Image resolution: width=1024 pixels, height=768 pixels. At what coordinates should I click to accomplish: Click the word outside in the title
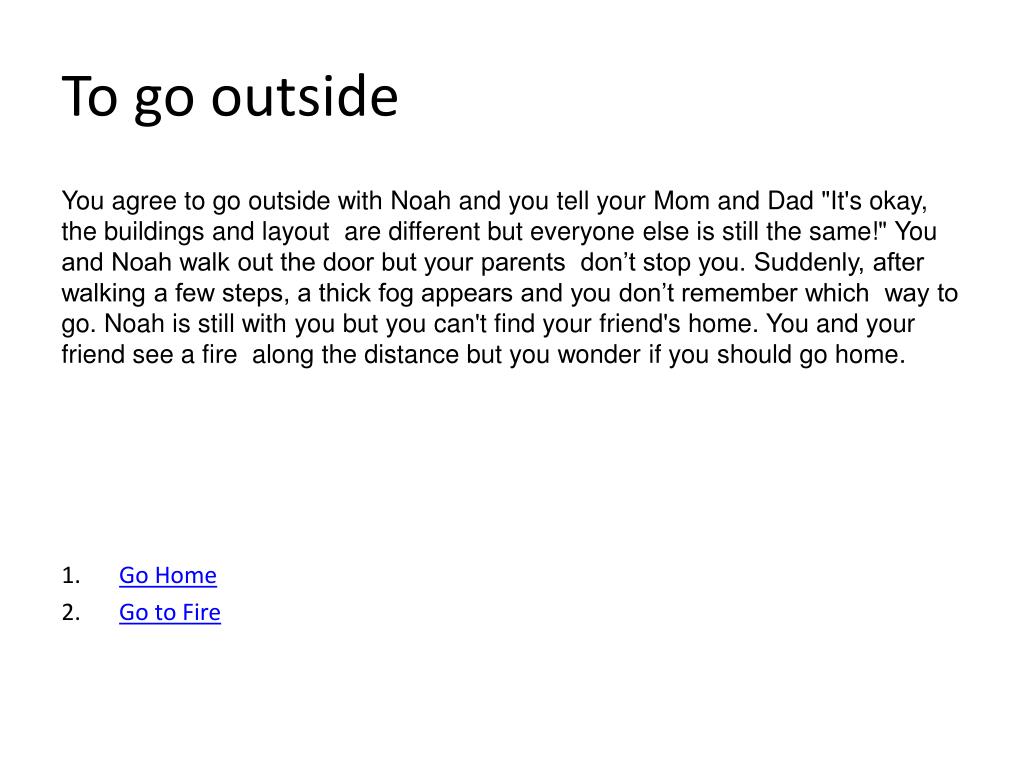coord(304,97)
